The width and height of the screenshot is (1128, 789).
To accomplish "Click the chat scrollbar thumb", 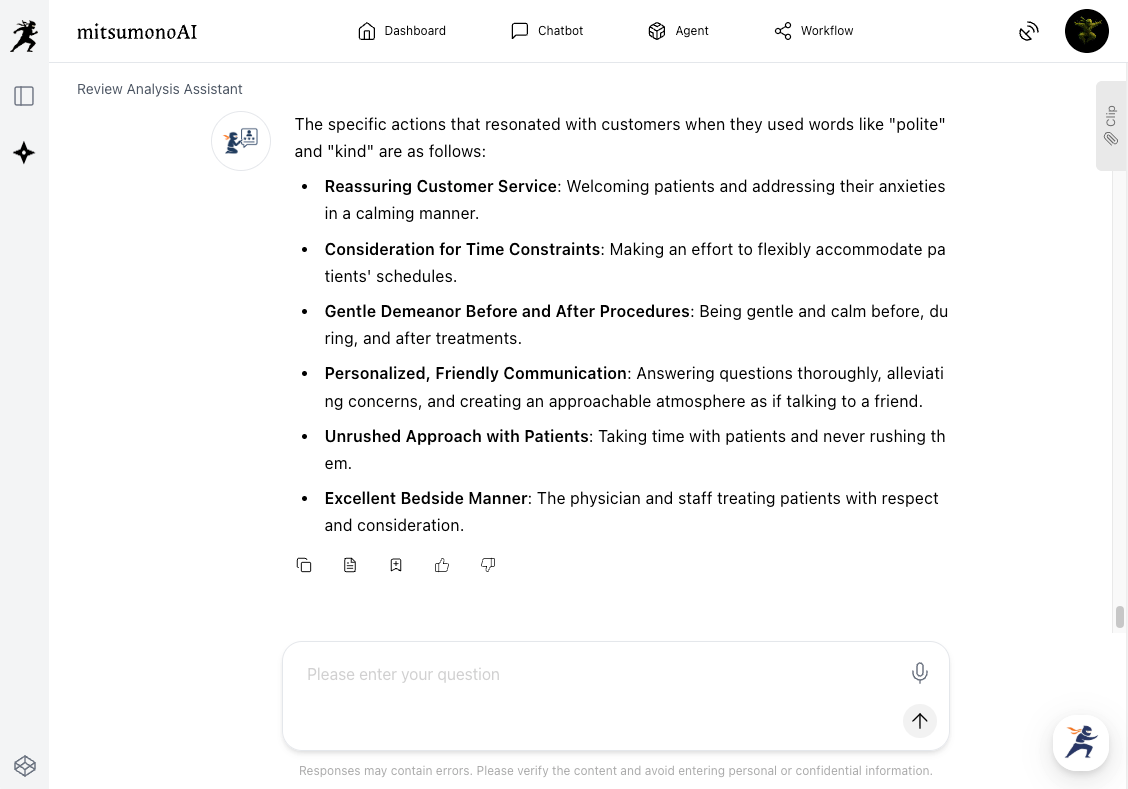I will 1120,617.
